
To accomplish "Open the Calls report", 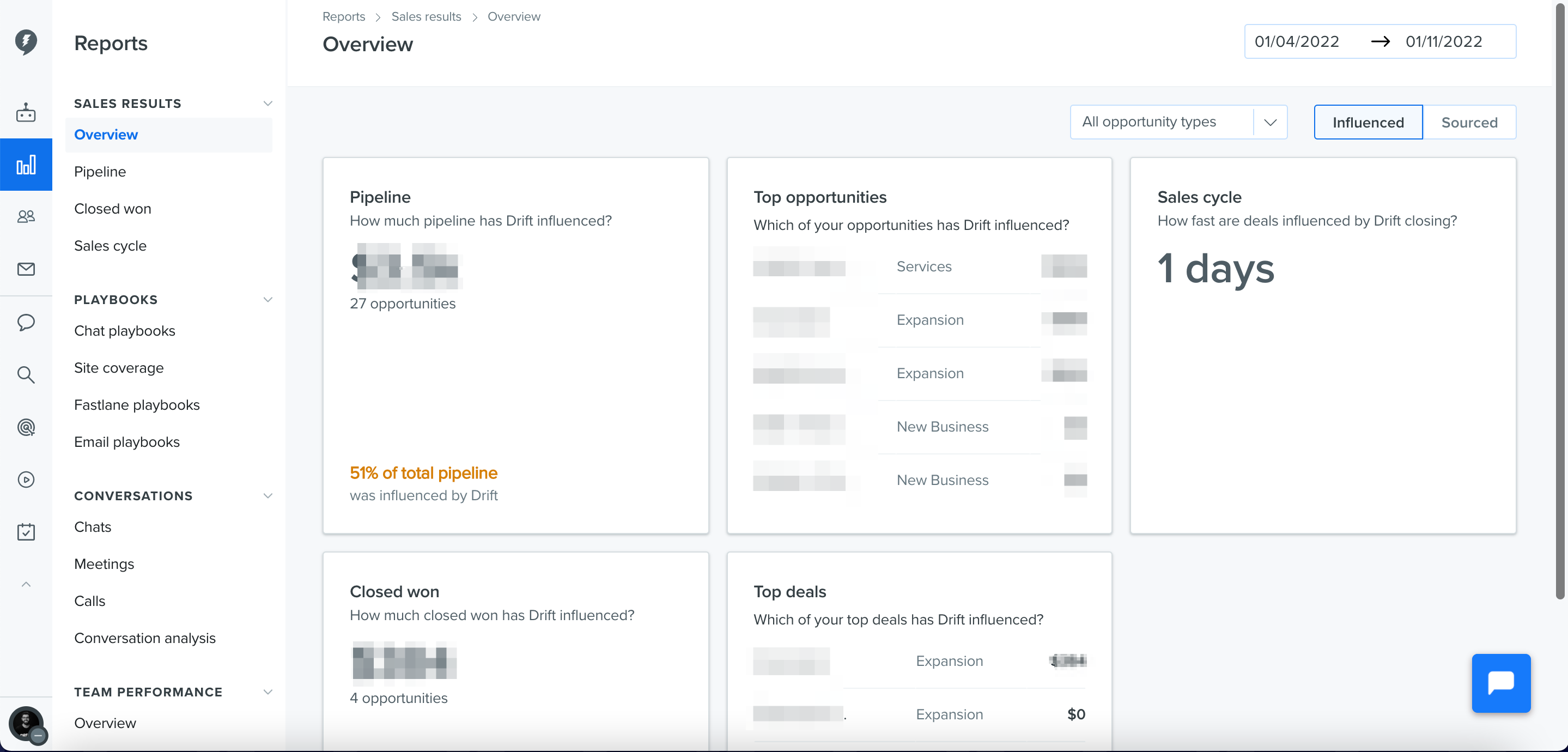I will tap(89, 601).
